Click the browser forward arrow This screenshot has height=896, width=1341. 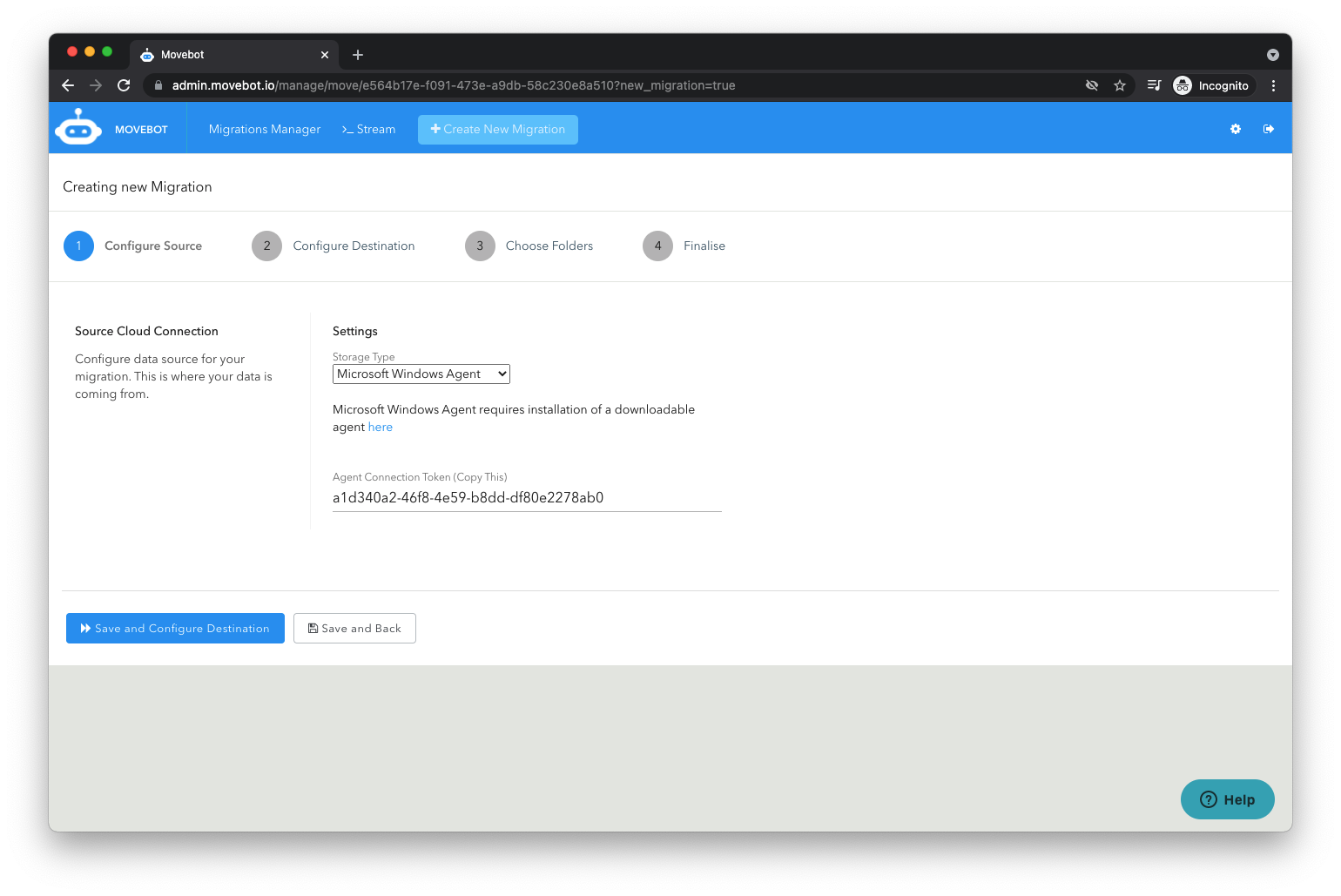pos(96,85)
